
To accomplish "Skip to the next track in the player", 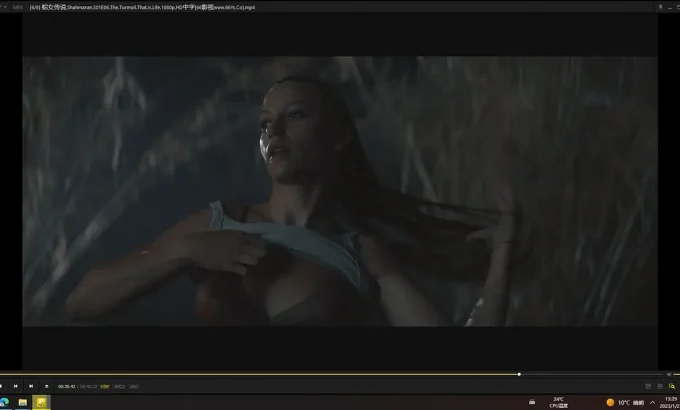I will coord(31,386).
